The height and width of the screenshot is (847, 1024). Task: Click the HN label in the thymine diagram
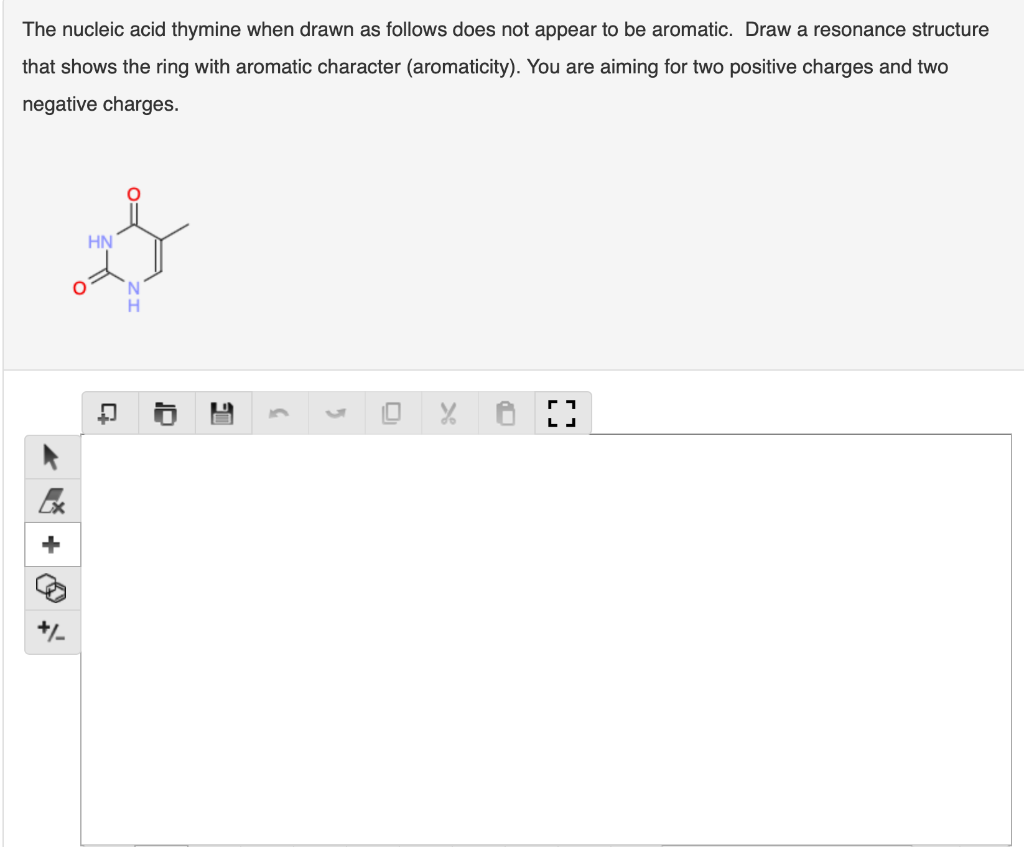click(x=100, y=241)
